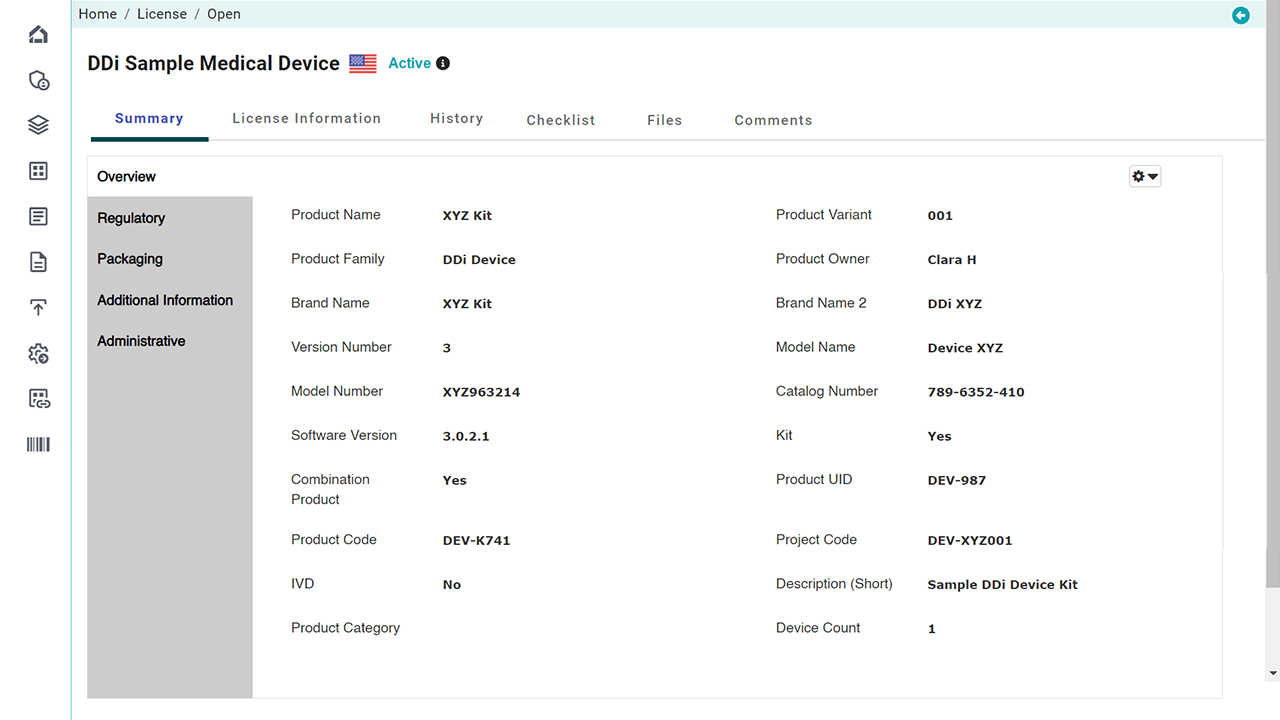Click Home in the breadcrumb
This screenshot has height=720, width=1280.
point(98,14)
